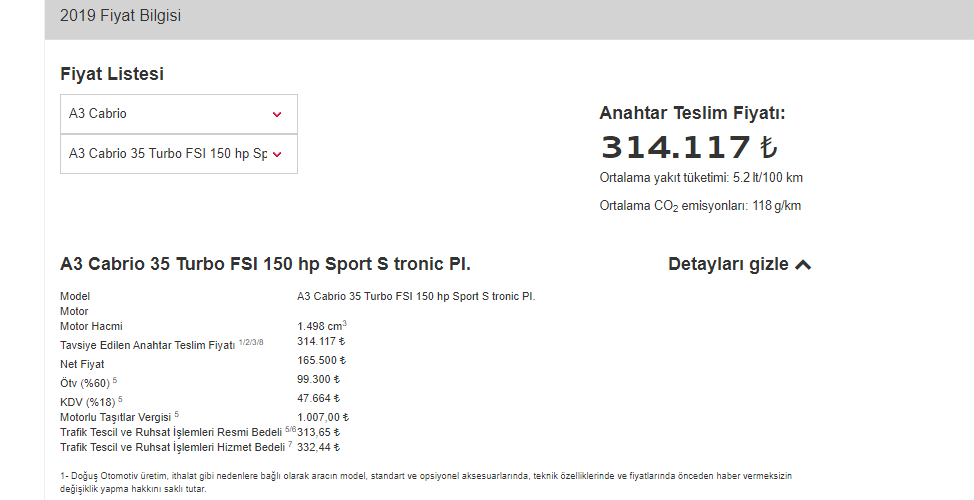Viewport: 974px width, 500px height.
Task: Click the up chevron next to Detayları gizle
Action: pos(803,265)
